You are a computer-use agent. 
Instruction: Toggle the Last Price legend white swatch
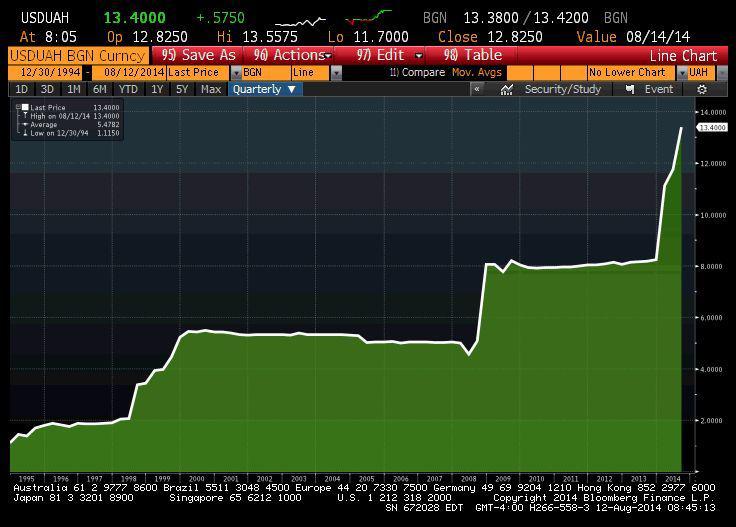26,107
